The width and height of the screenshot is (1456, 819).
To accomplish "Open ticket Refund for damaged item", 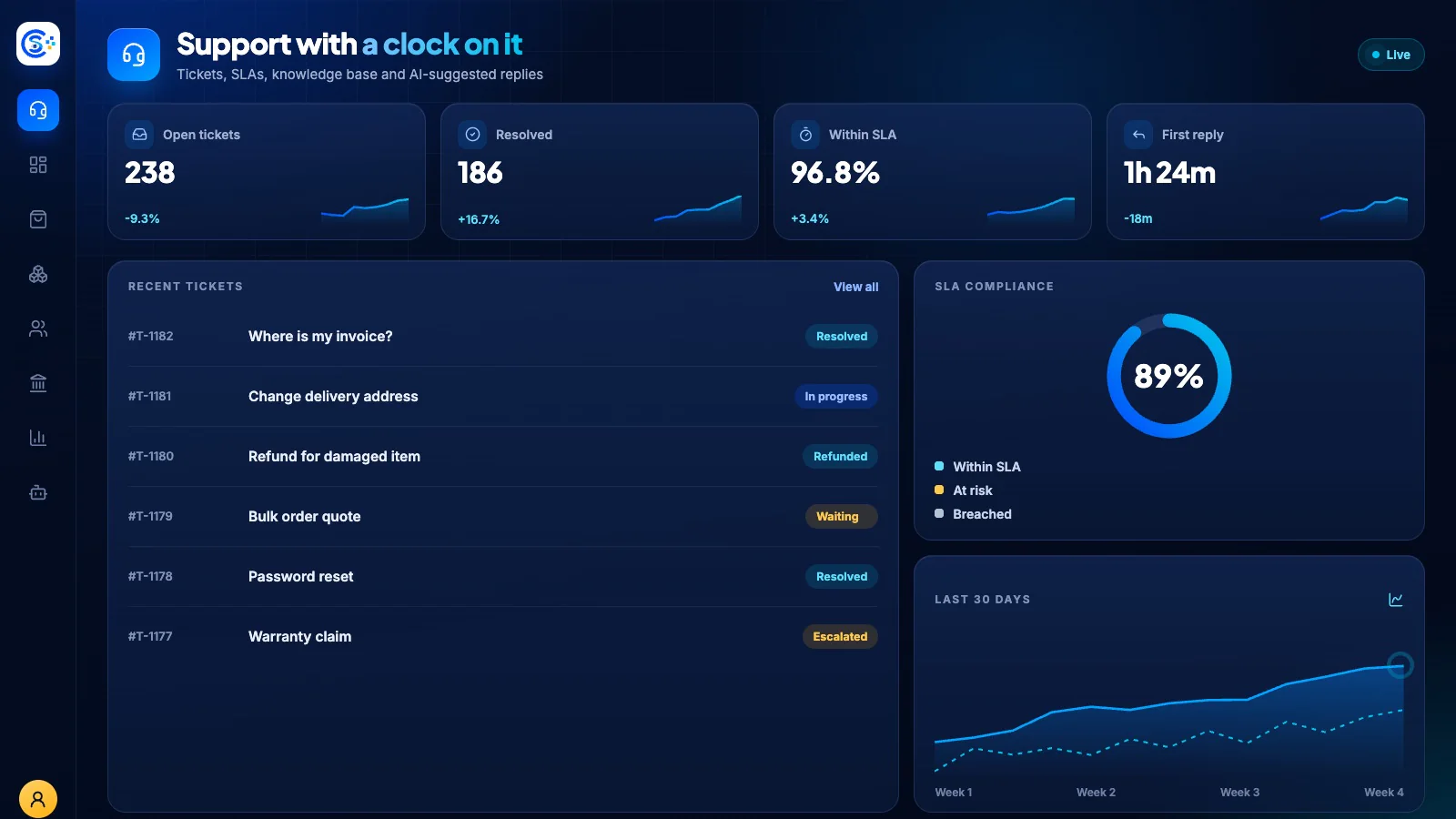I will 503,457.
